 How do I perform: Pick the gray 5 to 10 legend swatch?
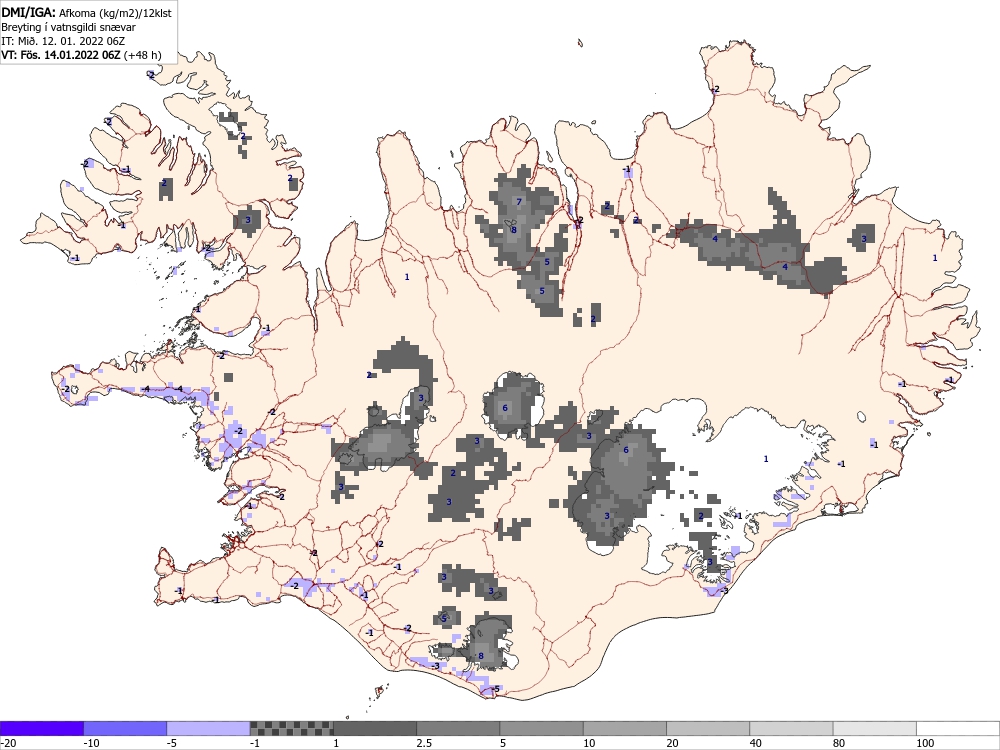(x=541, y=728)
